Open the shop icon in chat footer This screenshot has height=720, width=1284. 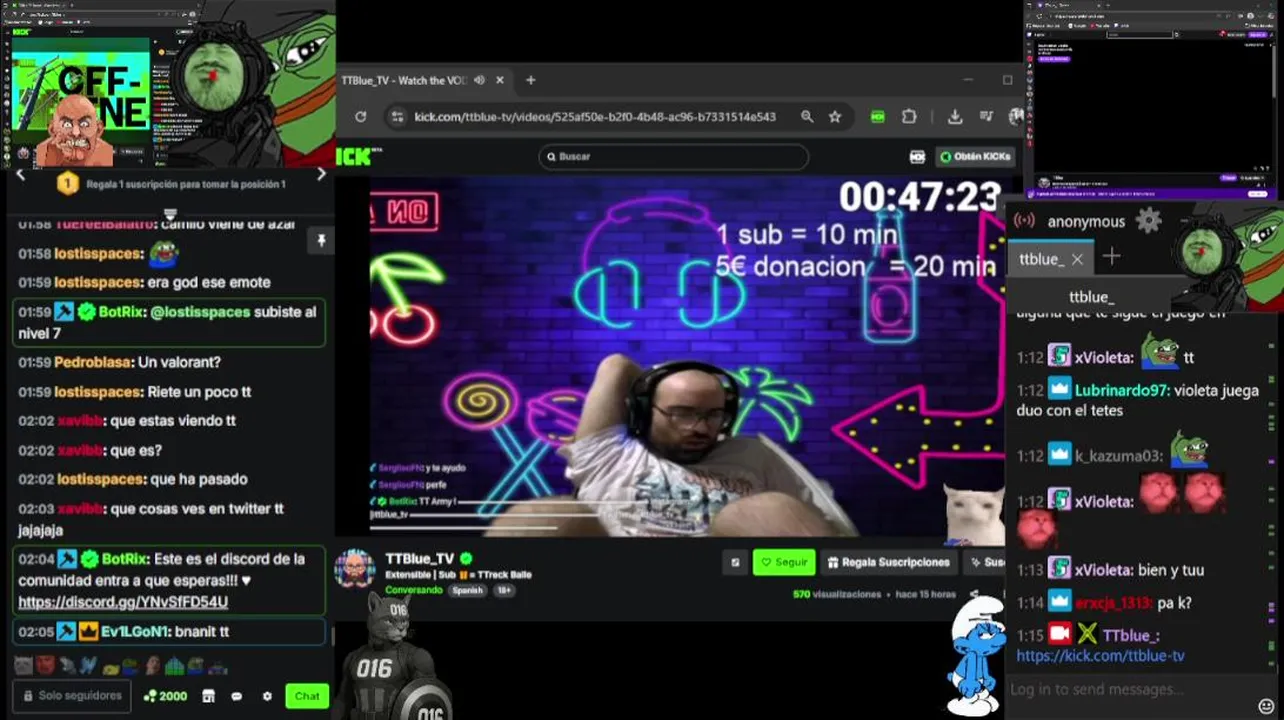[x=208, y=696]
